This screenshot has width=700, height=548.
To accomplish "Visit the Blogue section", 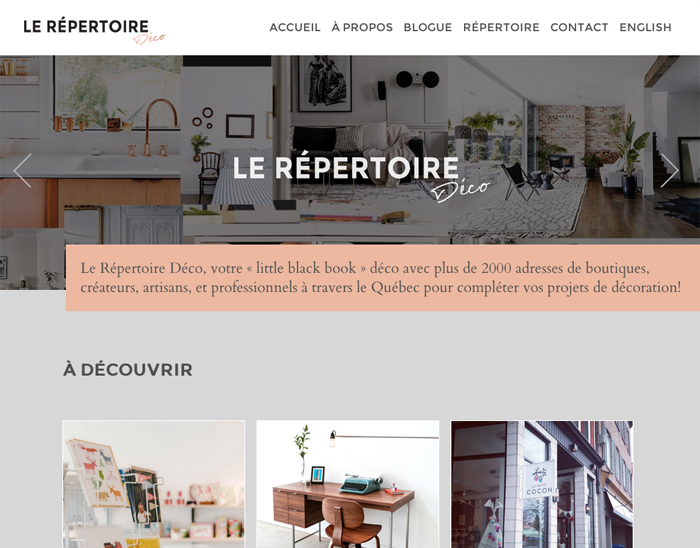I will (428, 27).
